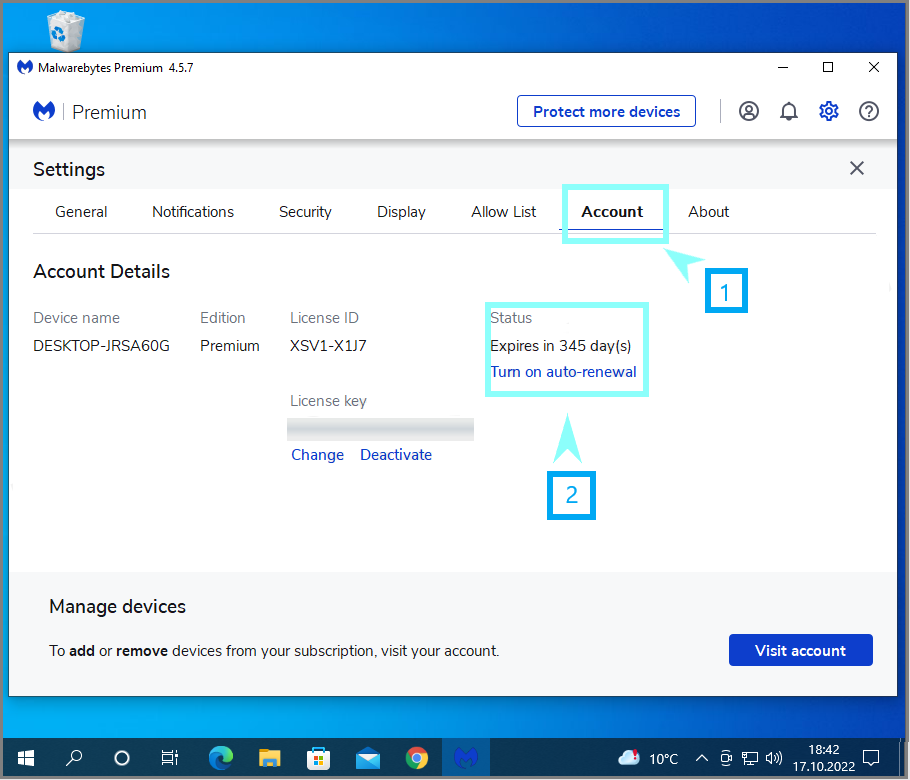Click Turn on auto-renewal link
Viewport: 910px width, 780px height.
tap(564, 371)
